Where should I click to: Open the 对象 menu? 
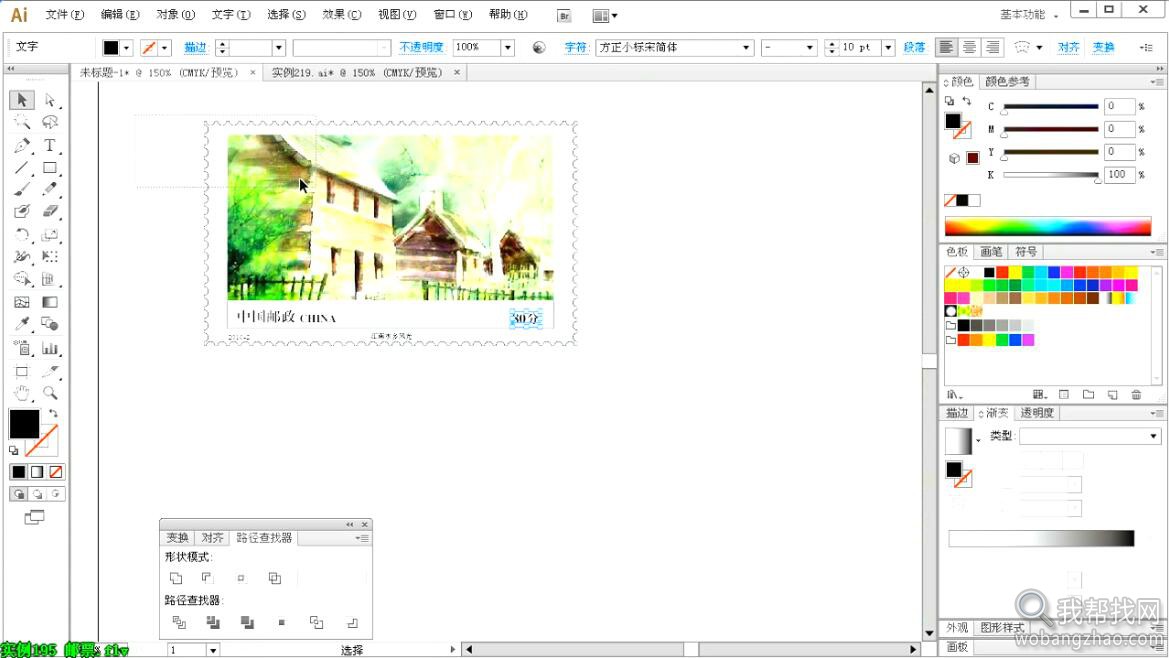[175, 14]
